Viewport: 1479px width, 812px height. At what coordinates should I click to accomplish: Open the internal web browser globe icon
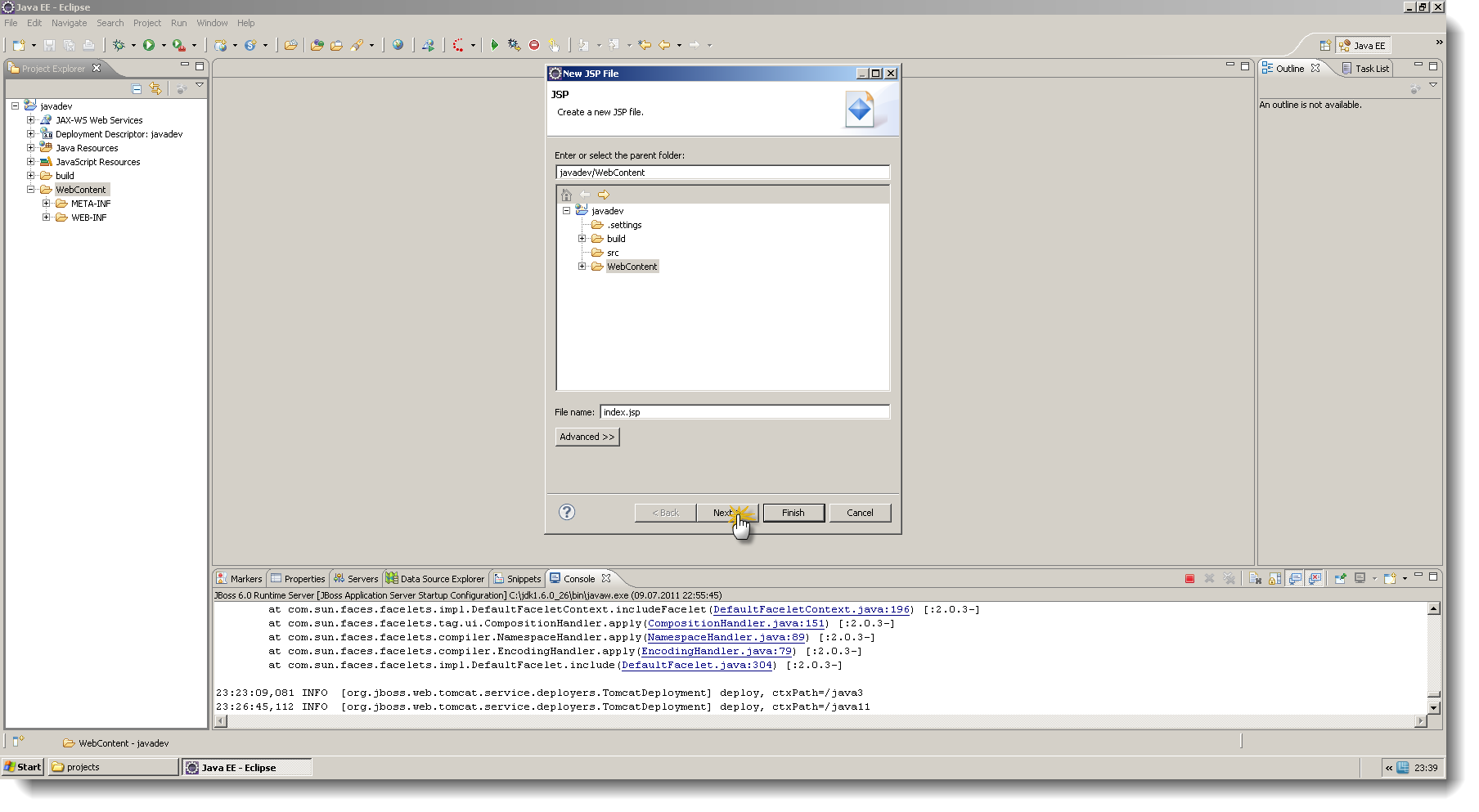coord(398,45)
